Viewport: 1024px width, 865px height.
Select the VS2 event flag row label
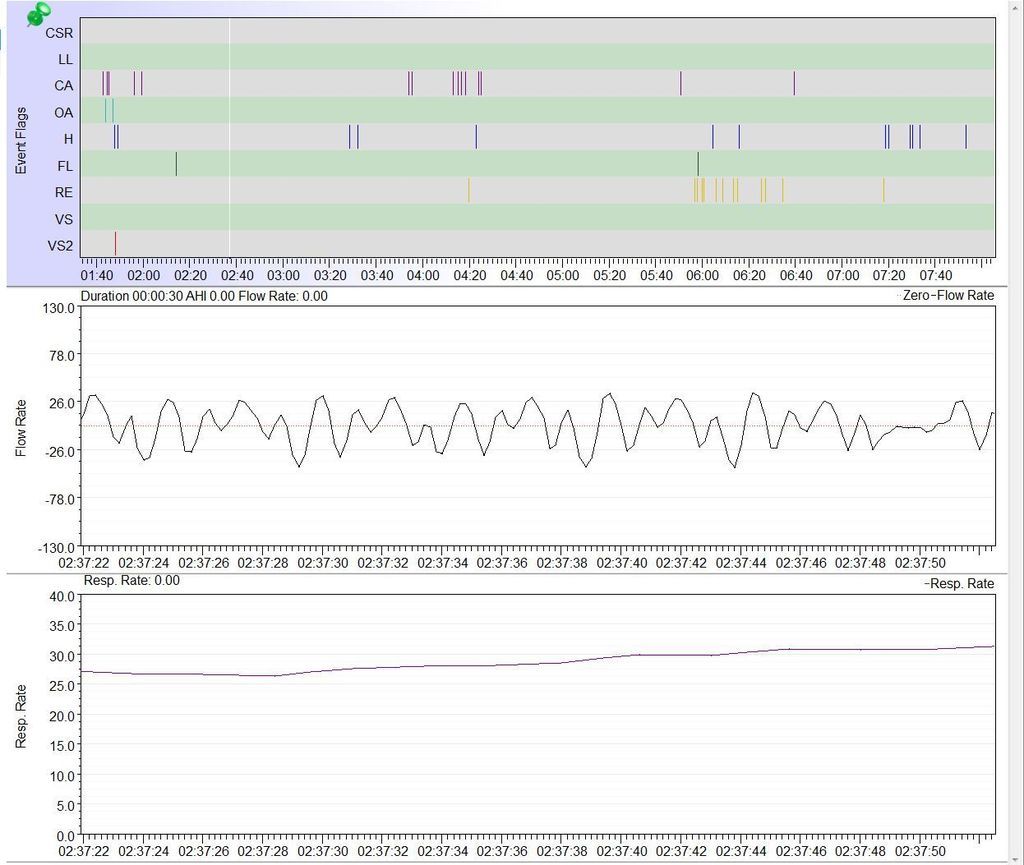60,245
